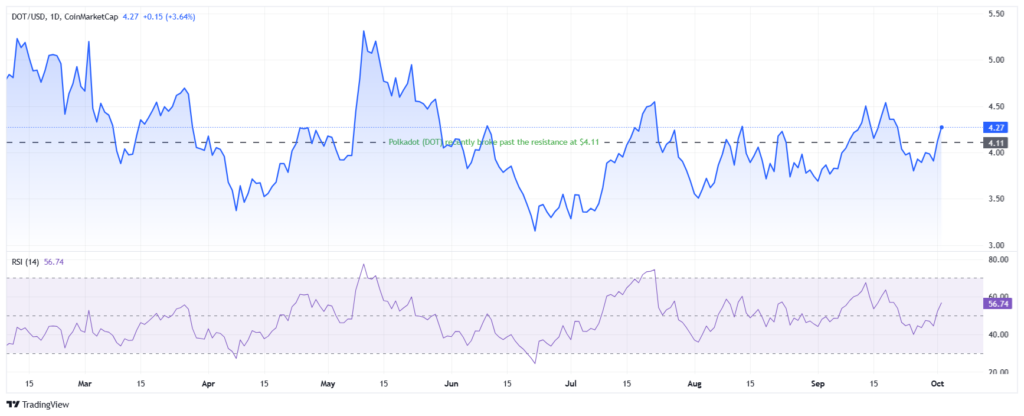Viewport: 1024px width, 416px height.
Task: Click the 4.11 resistance price label
Action: (997, 142)
